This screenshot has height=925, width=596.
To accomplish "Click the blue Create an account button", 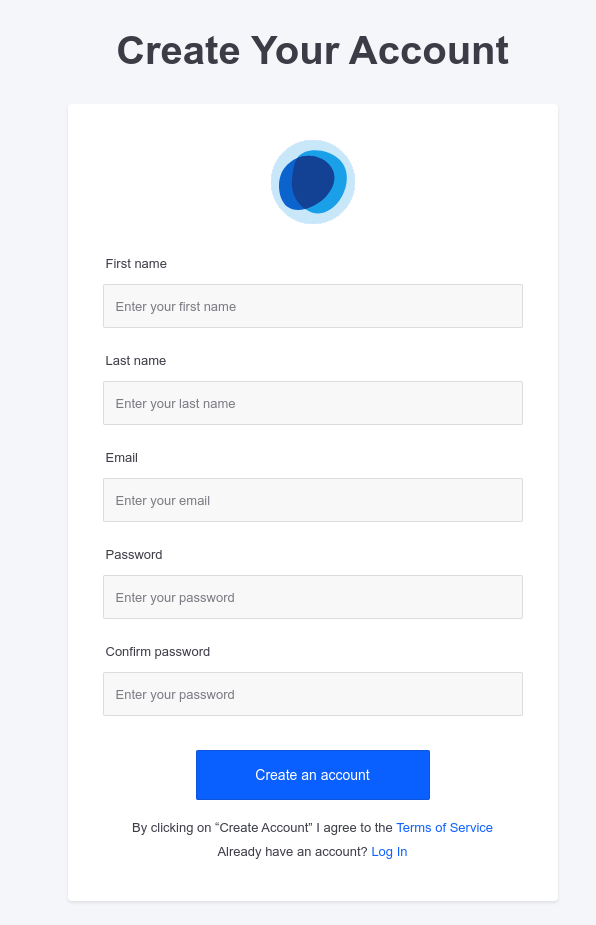I will coord(313,775).
